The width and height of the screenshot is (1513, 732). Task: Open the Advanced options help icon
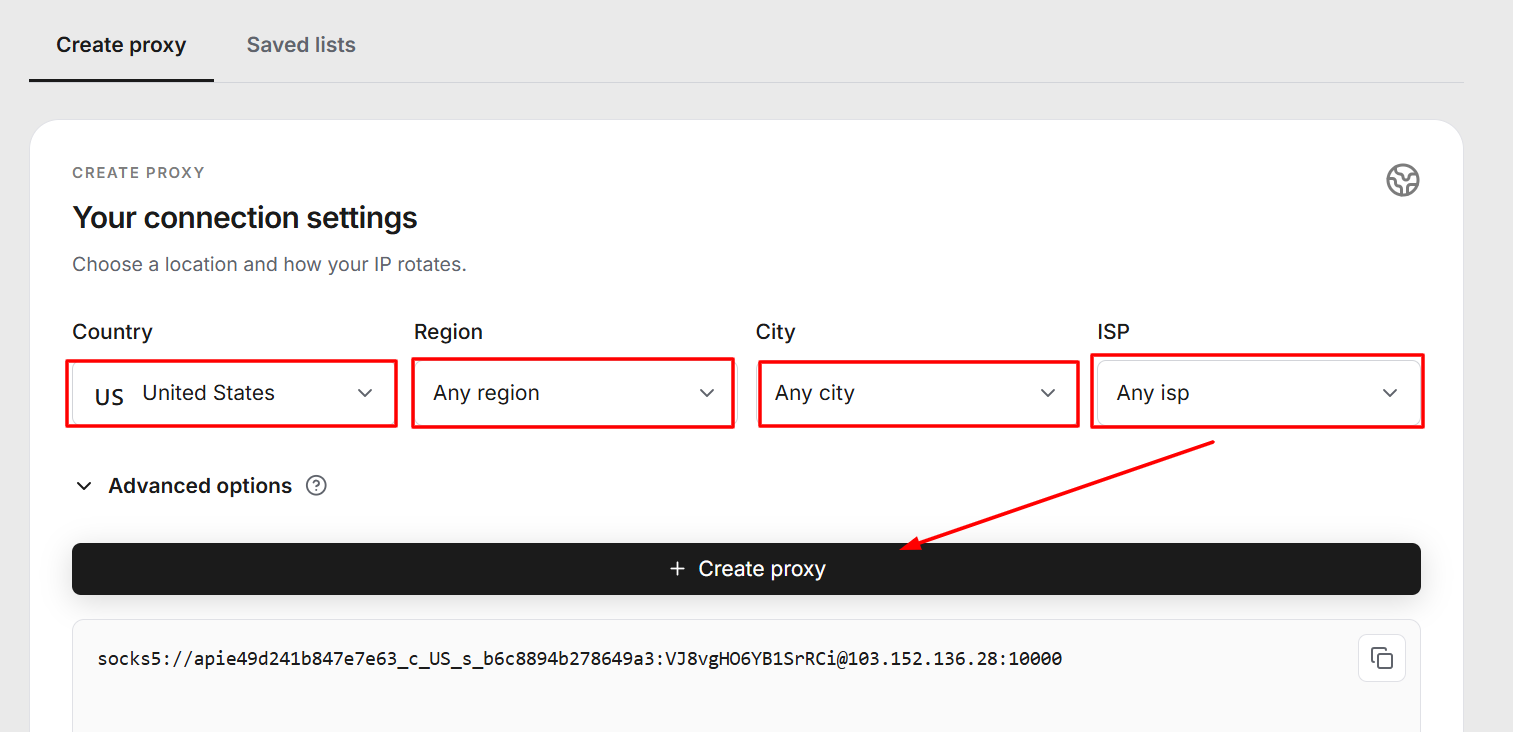click(316, 486)
